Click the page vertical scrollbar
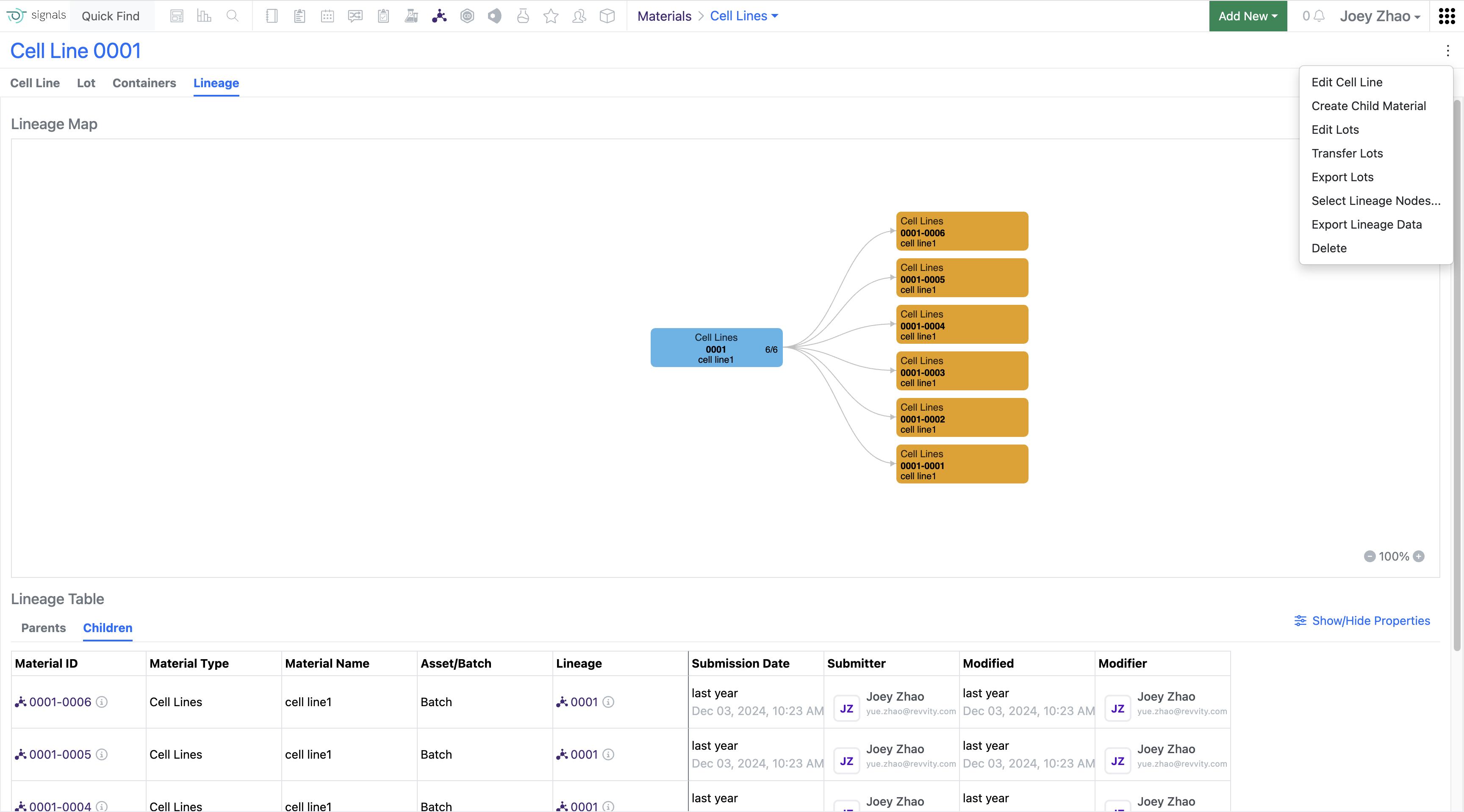This screenshot has width=1464, height=812. (x=1457, y=375)
